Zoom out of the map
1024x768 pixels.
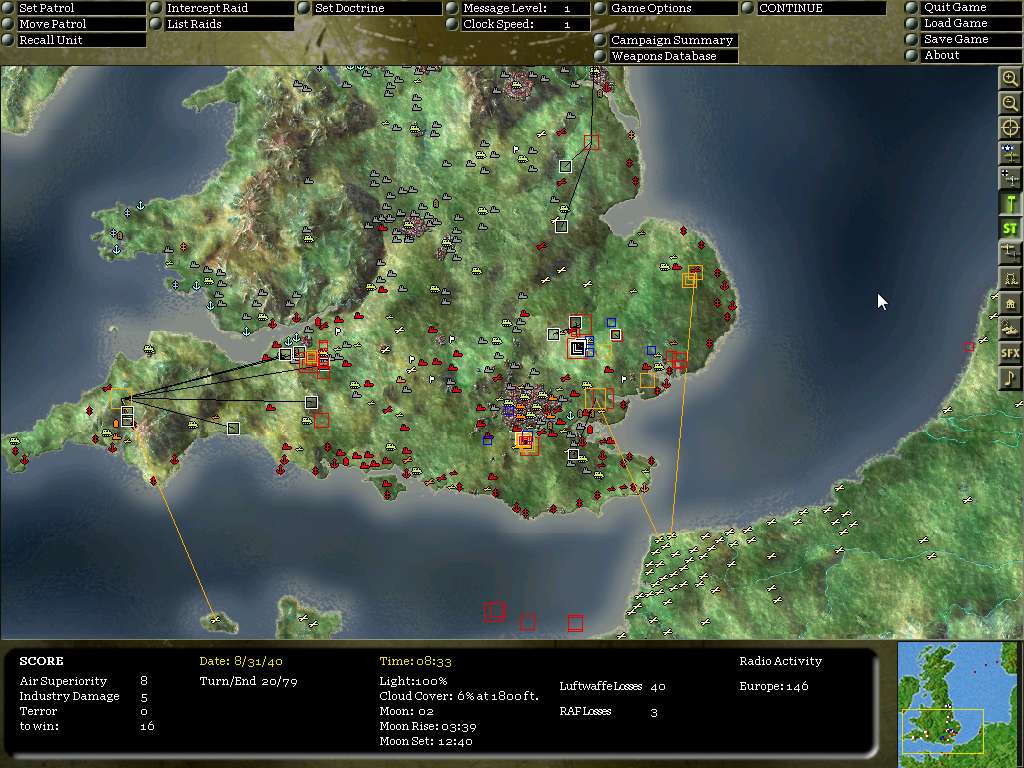pos(1010,103)
